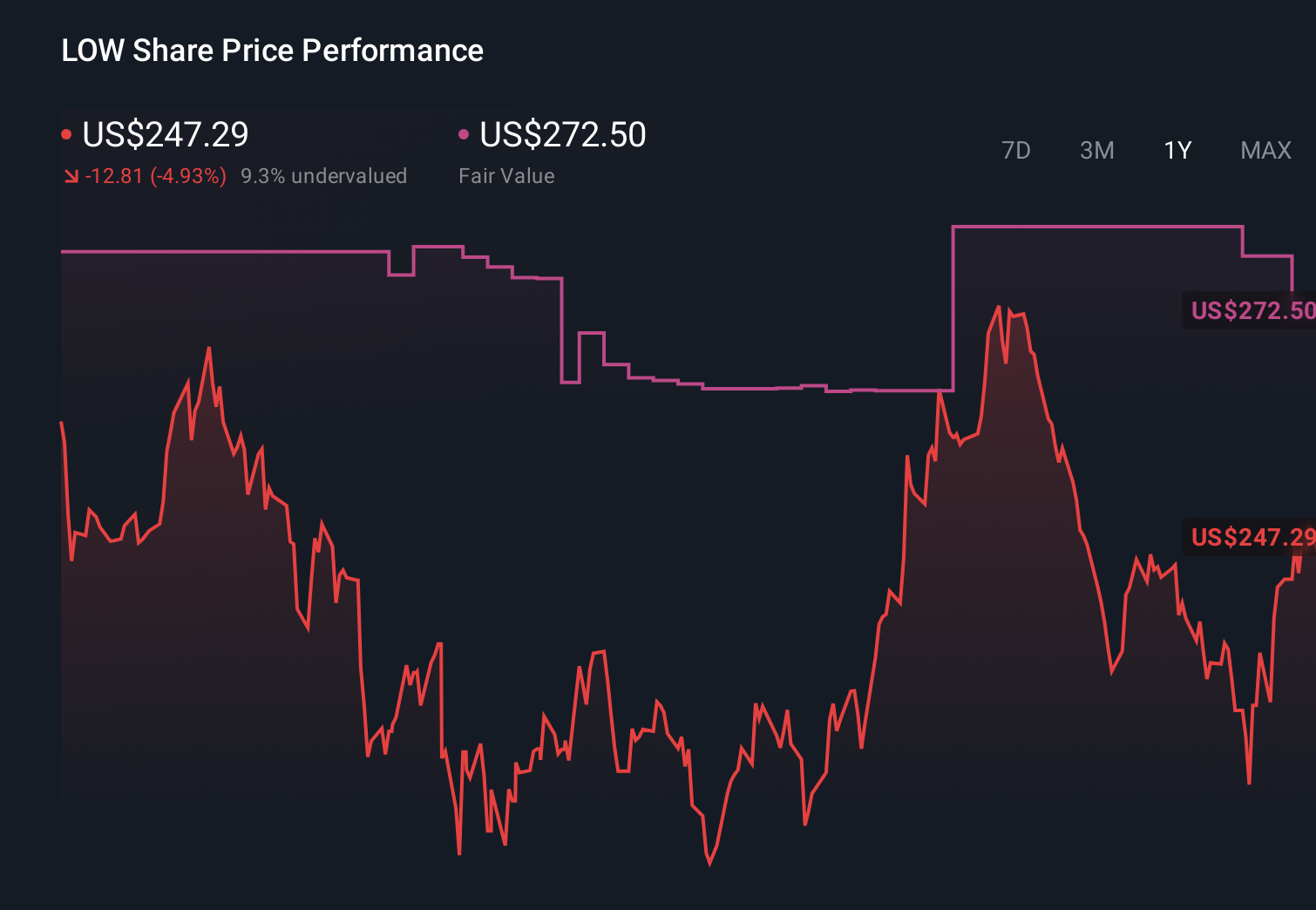Switch to the 3M time range
Screen dimensions: 1316x910
tap(1096, 150)
